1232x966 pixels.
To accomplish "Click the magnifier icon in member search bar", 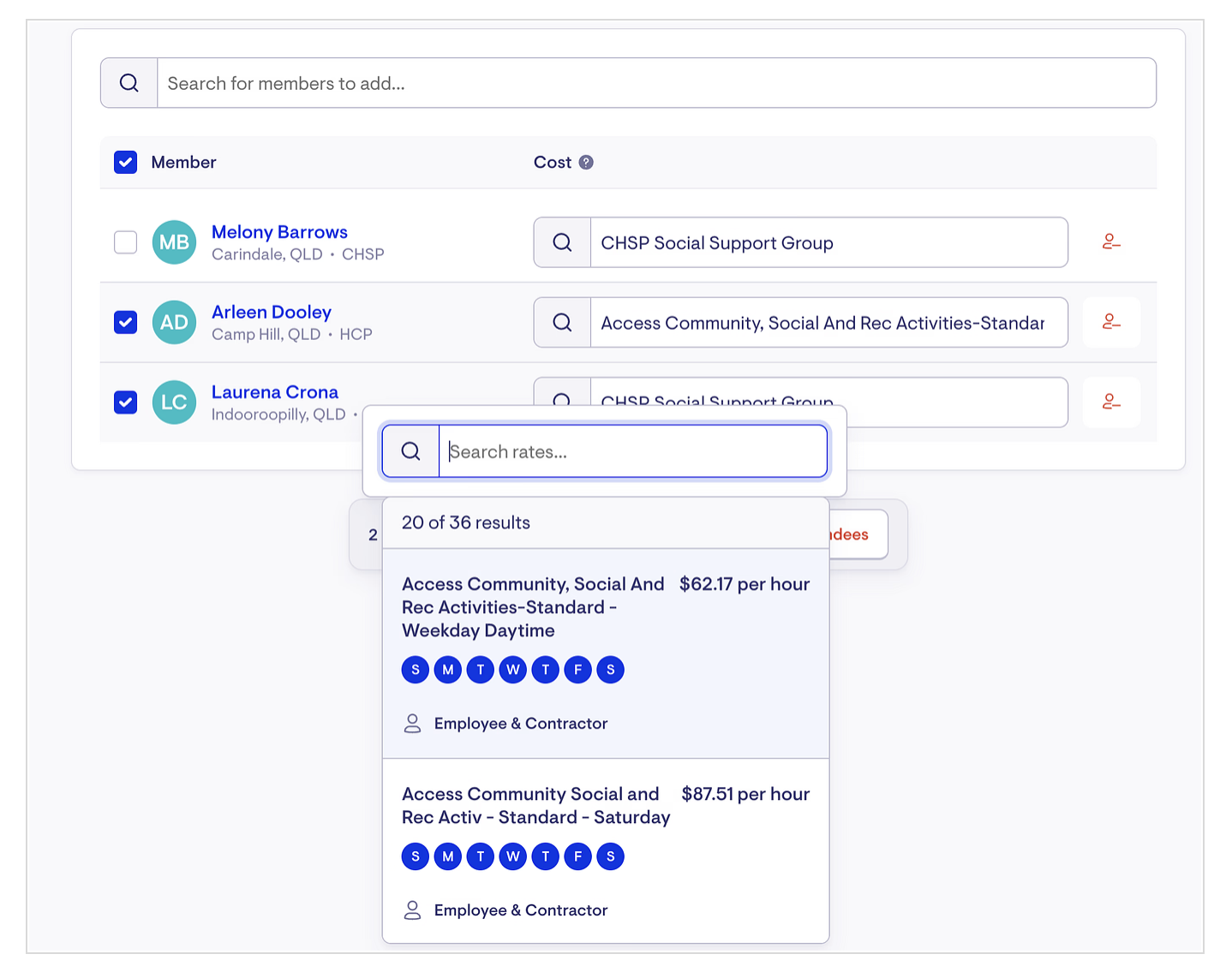I will click(129, 83).
